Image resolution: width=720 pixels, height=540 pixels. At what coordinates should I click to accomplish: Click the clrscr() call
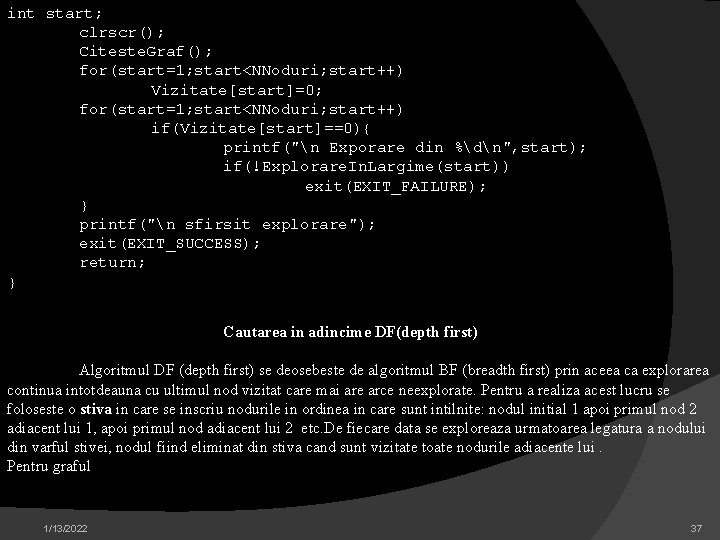tap(121, 33)
